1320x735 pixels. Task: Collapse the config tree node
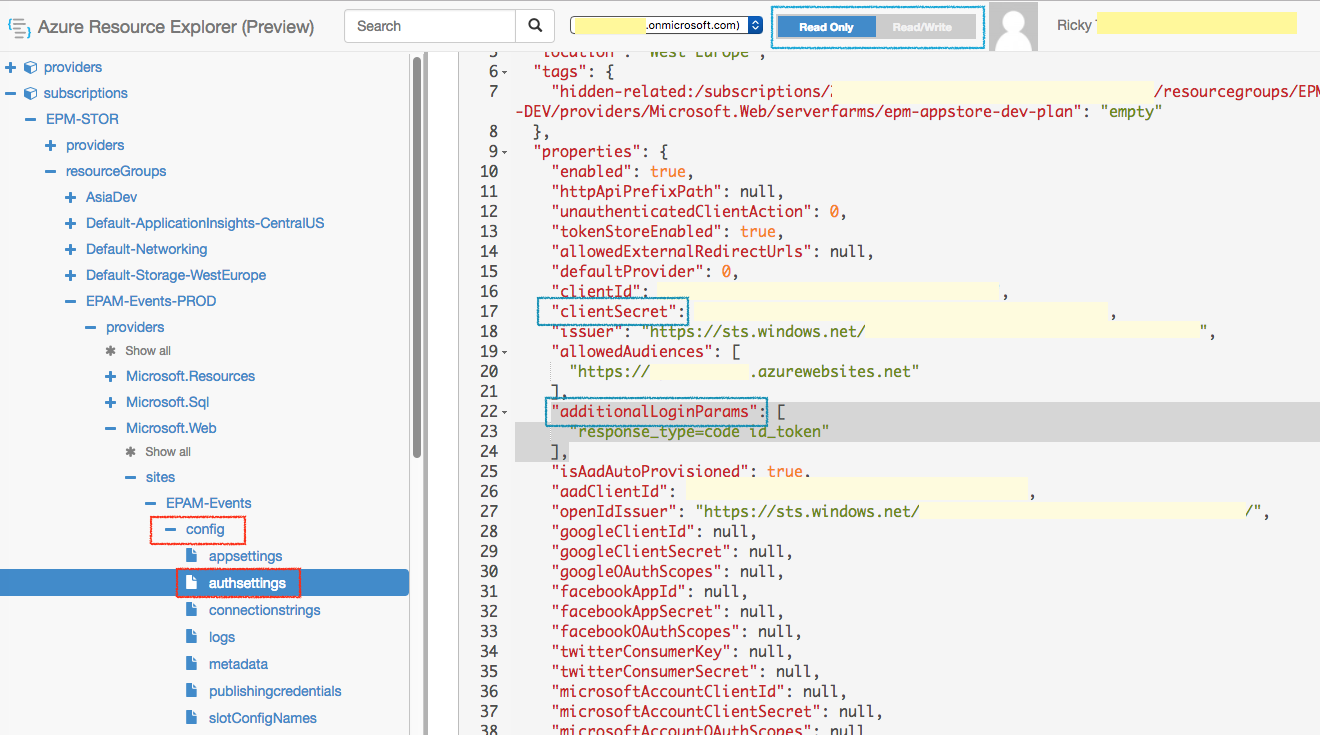coord(171,529)
